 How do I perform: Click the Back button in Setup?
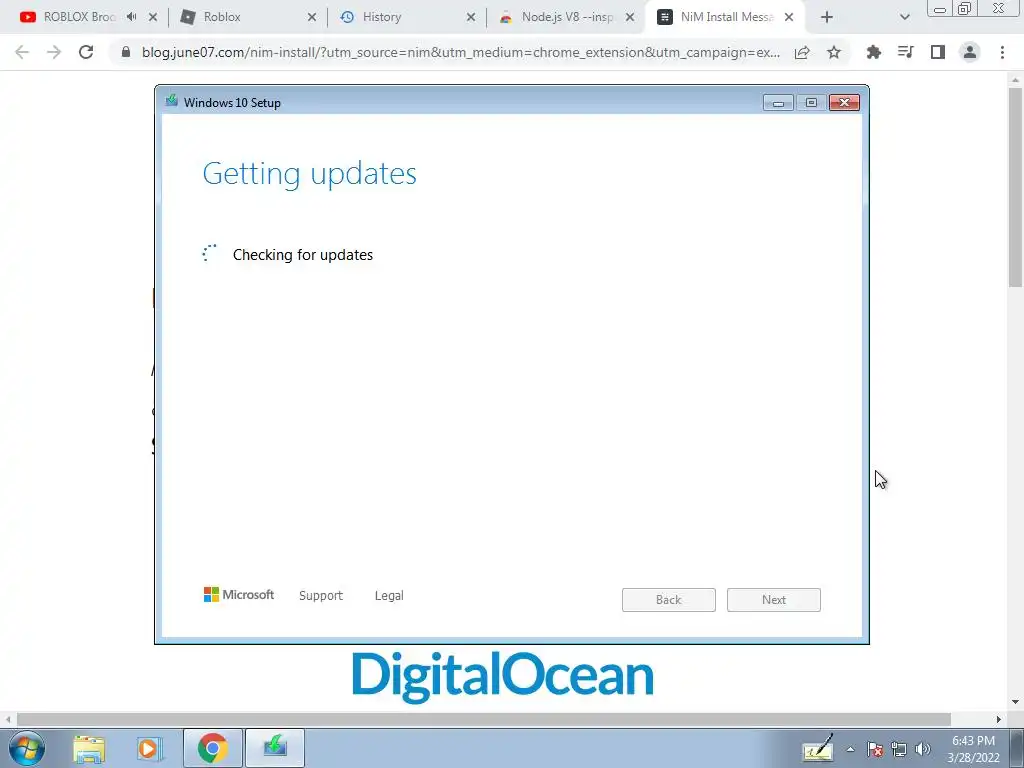pyautogui.click(x=669, y=600)
